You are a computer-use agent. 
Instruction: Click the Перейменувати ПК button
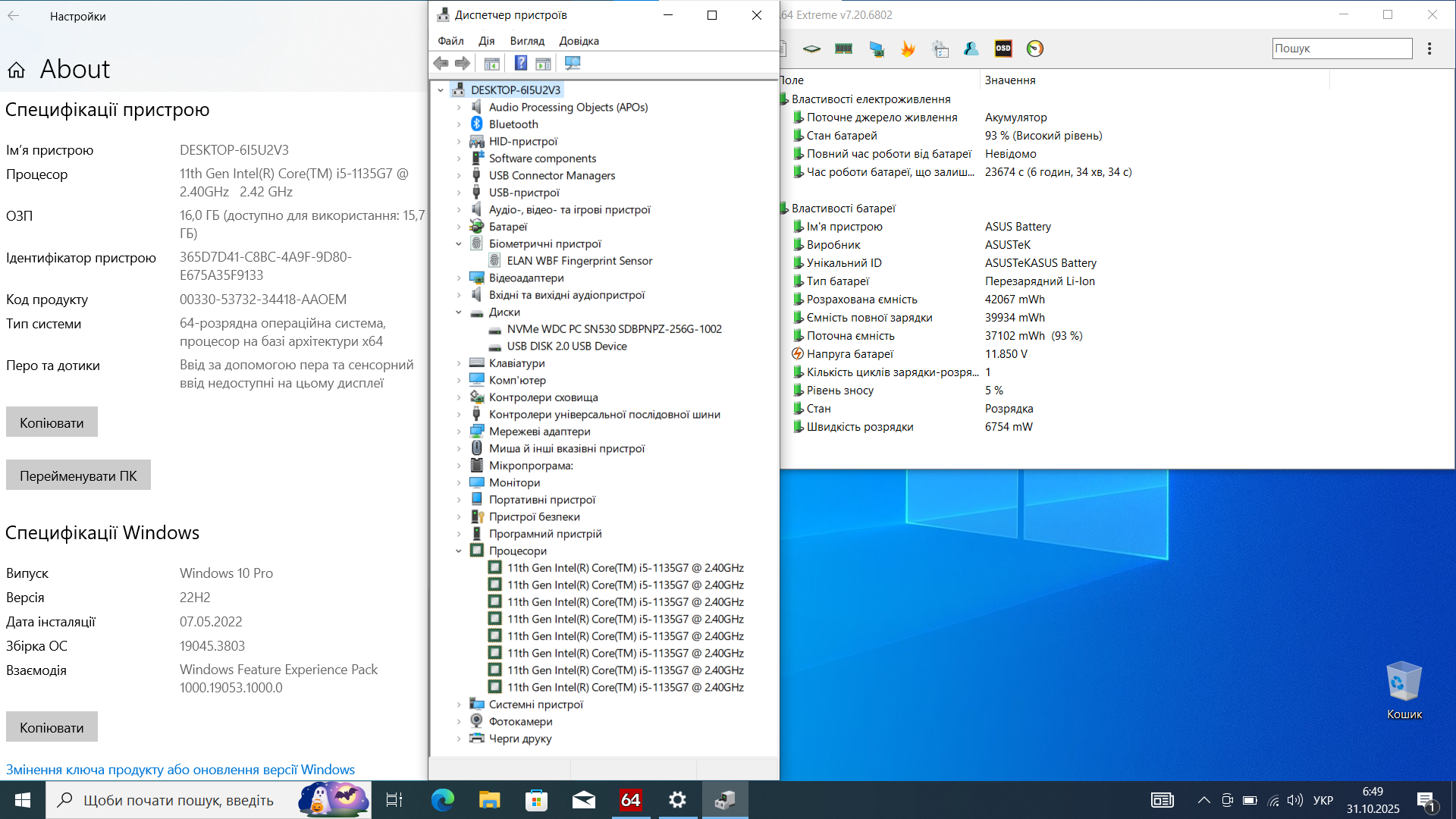pyautogui.click(x=78, y=475)
